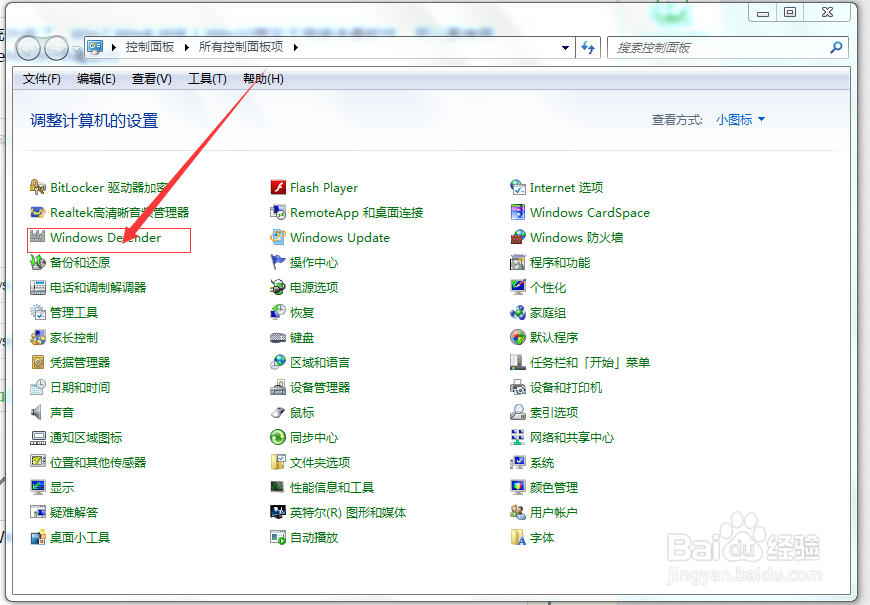Click the 所有控制面板项 breadcrumb segment

[241, 47]
